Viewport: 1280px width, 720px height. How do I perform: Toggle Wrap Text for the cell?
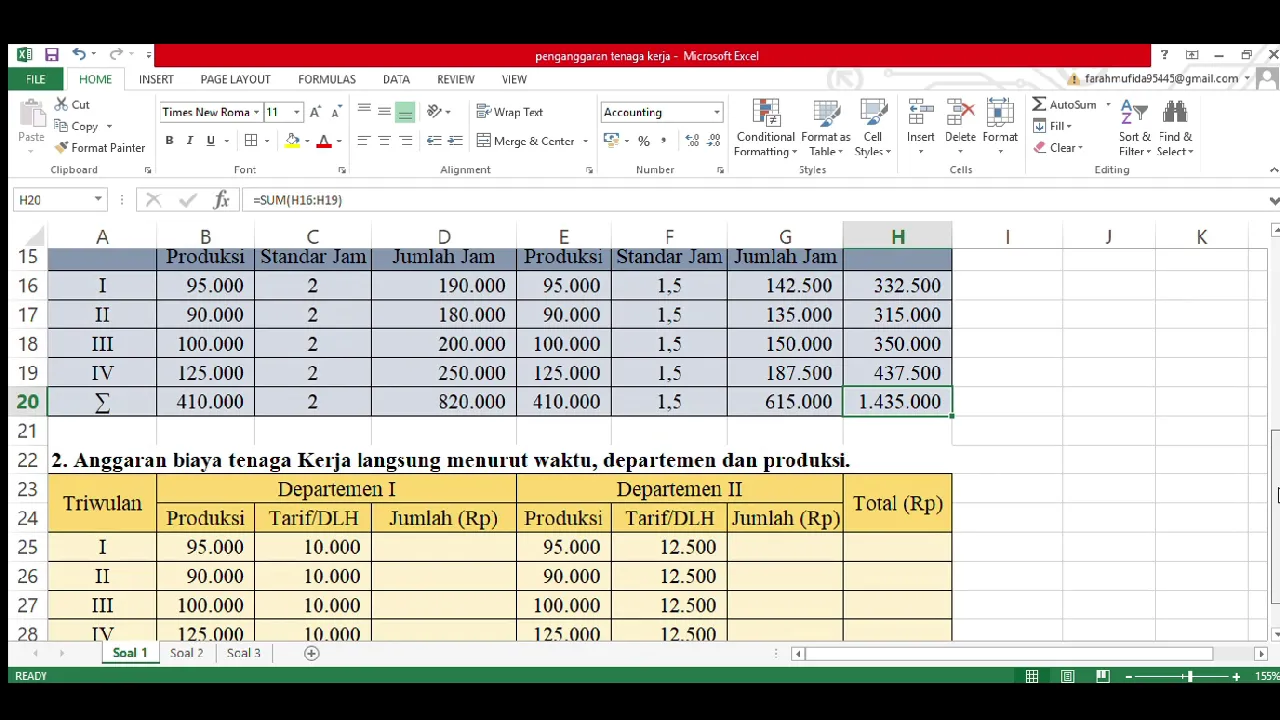(509, 112)
